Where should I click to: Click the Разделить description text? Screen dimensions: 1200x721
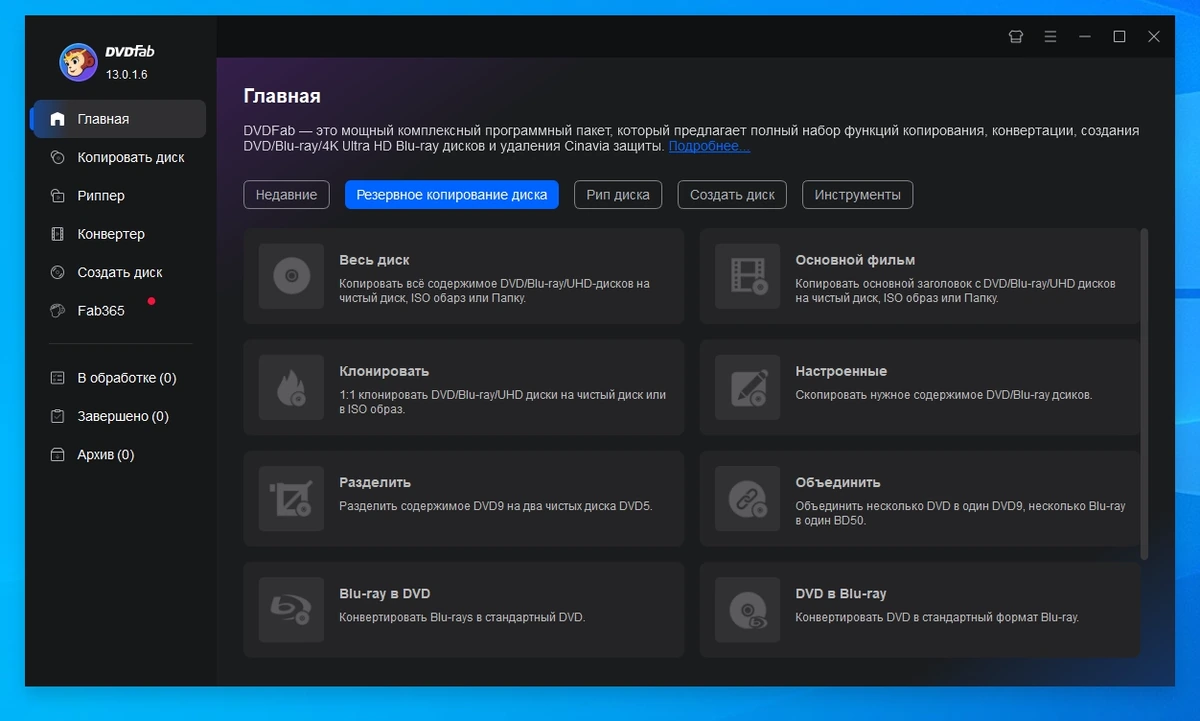495,506
